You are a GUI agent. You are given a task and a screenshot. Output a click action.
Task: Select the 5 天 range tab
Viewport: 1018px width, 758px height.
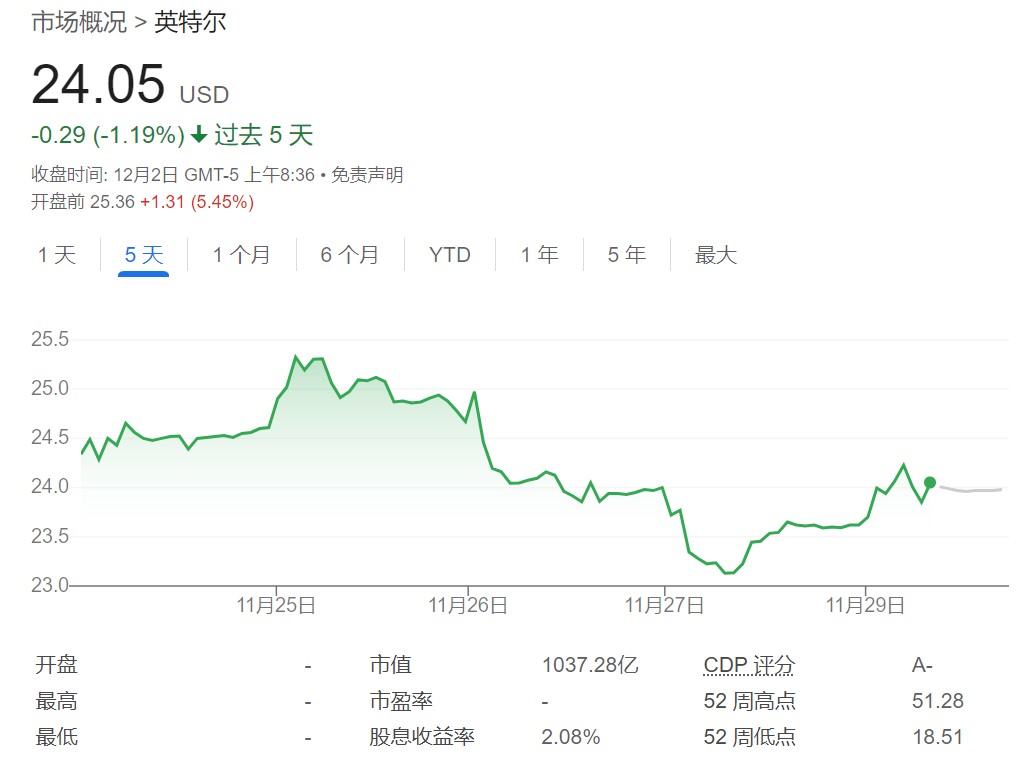click(x=143, y=254)
